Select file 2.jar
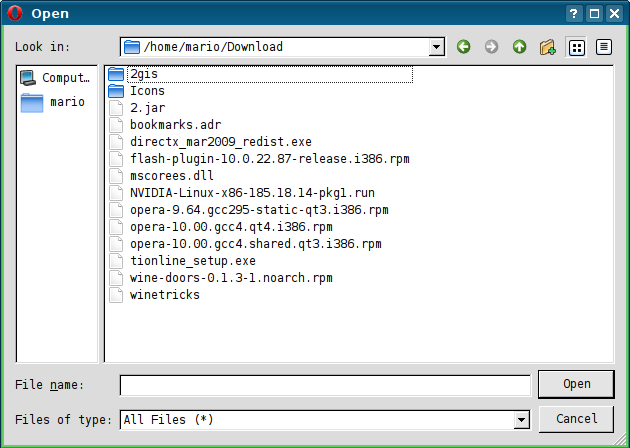 click(x=137, y=108)
